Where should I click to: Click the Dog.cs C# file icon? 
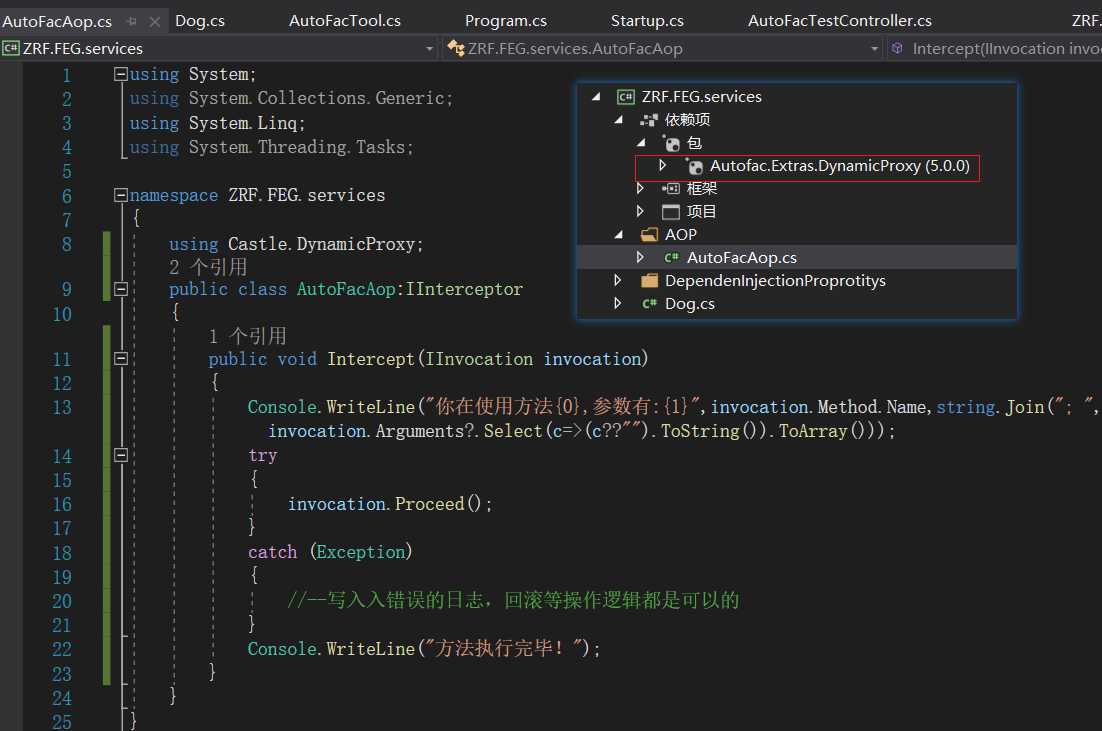click(649, 304)
